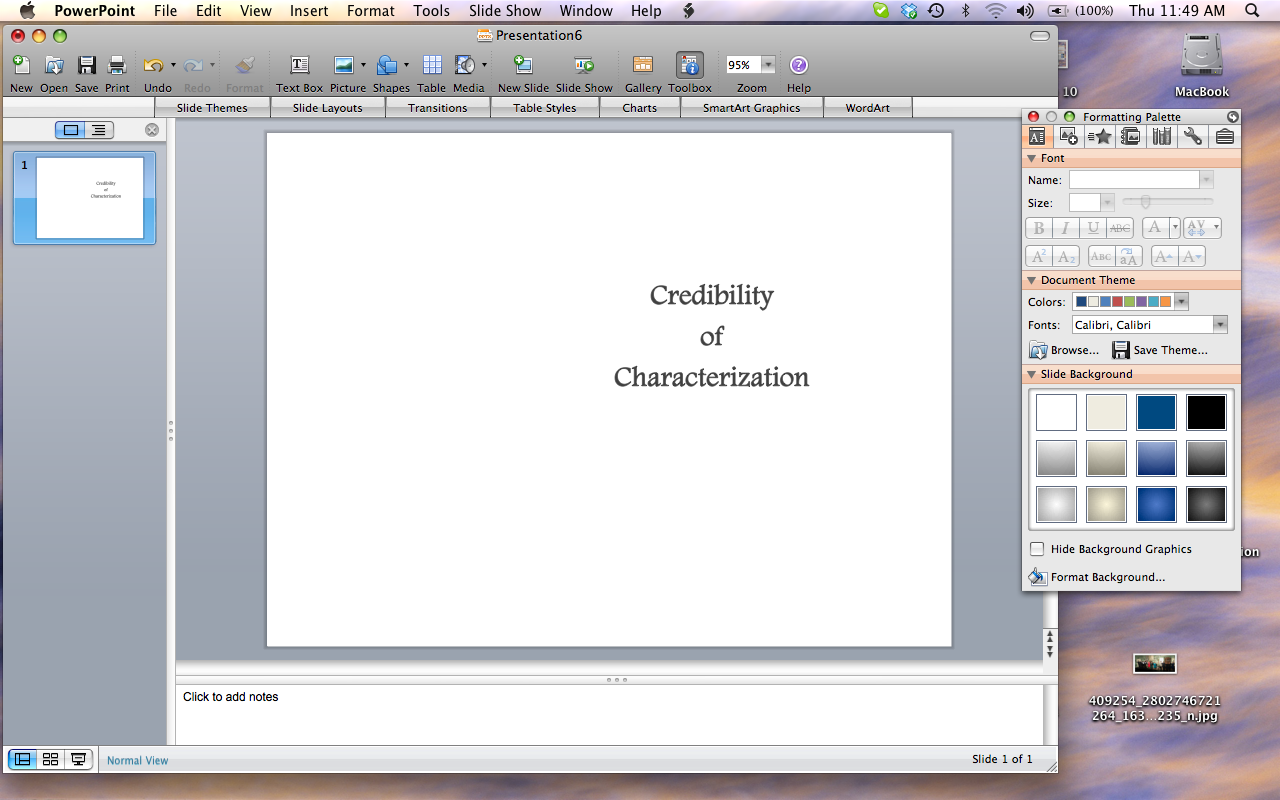
Task: Click the Format Background... button
Action: click(1097, 577)
